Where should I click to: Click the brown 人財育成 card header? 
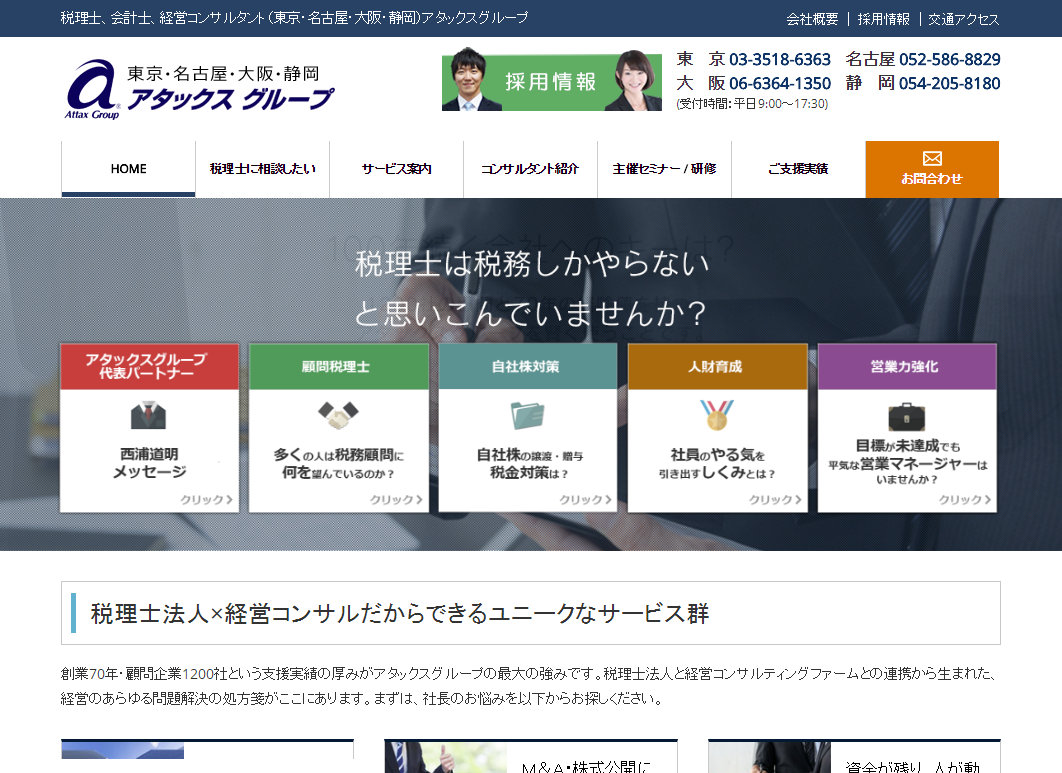[717, 367]
